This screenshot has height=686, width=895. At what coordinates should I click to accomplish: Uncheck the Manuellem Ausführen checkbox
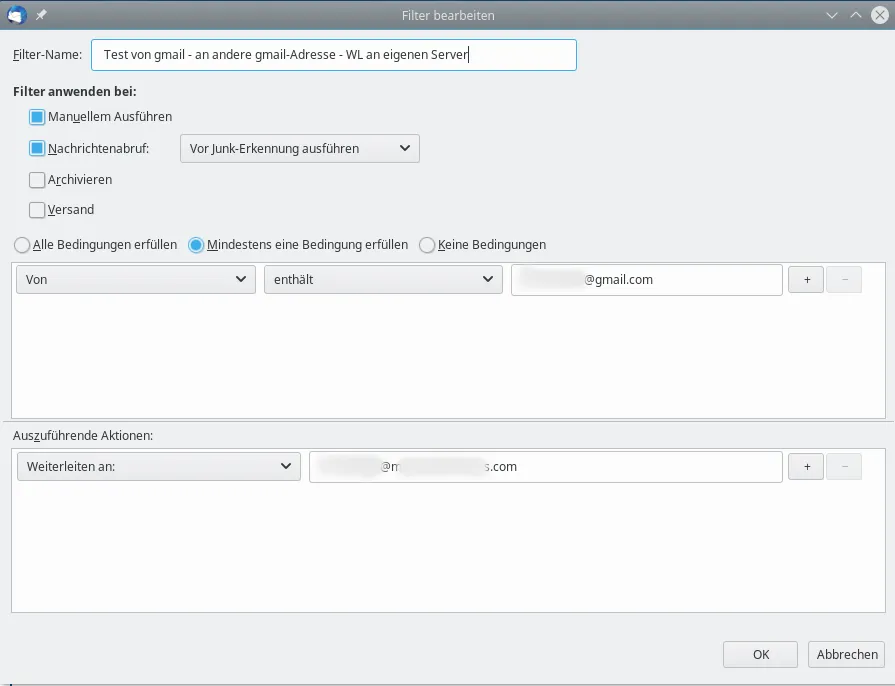tap(37, 117)
